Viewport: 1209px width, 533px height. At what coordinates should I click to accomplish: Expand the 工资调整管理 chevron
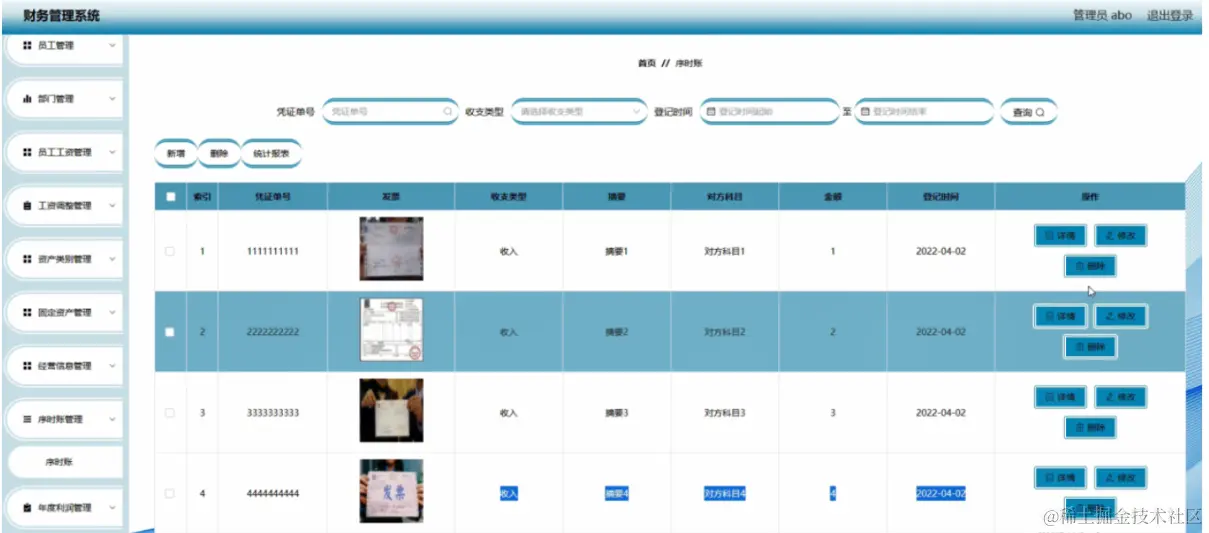pos(112,206)
